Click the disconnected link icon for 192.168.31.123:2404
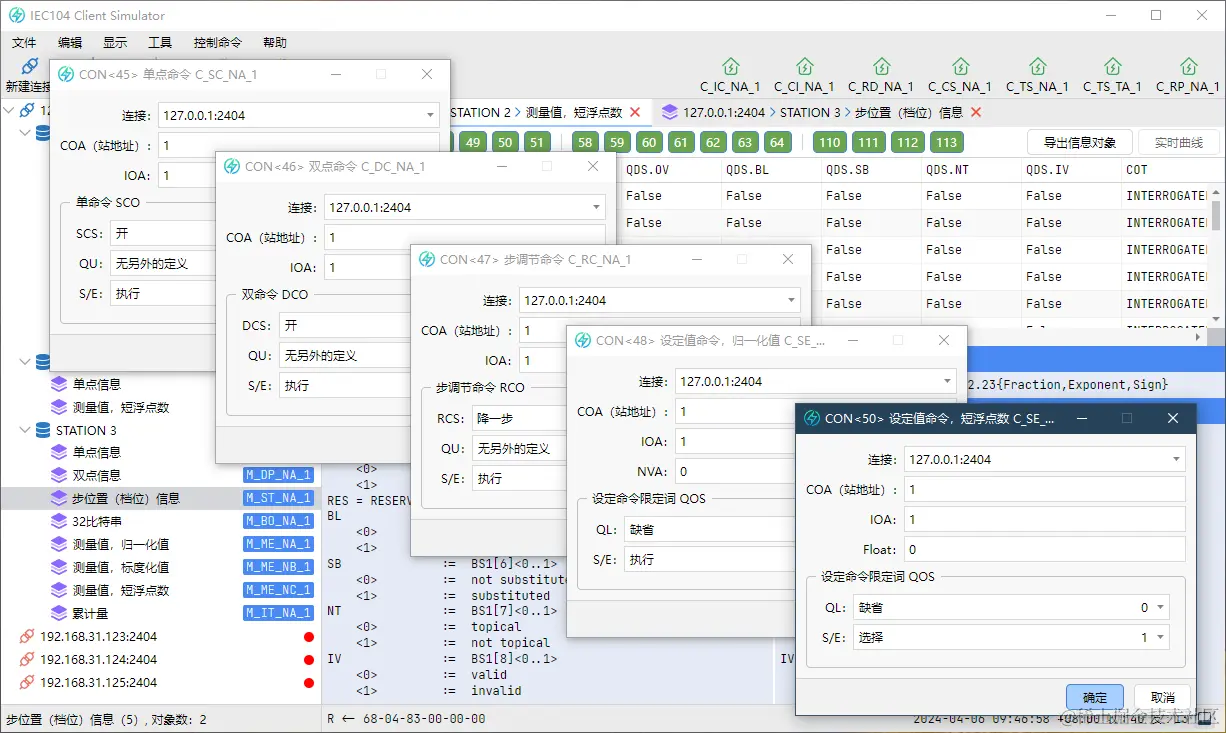 pos(27,637)
